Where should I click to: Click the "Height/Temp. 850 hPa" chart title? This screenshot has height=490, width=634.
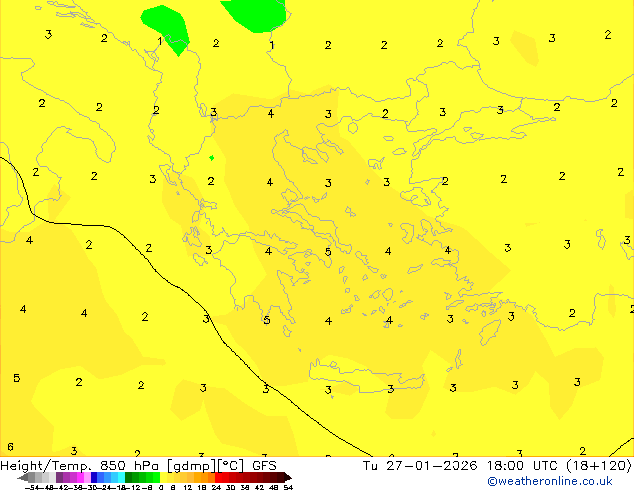82,466
